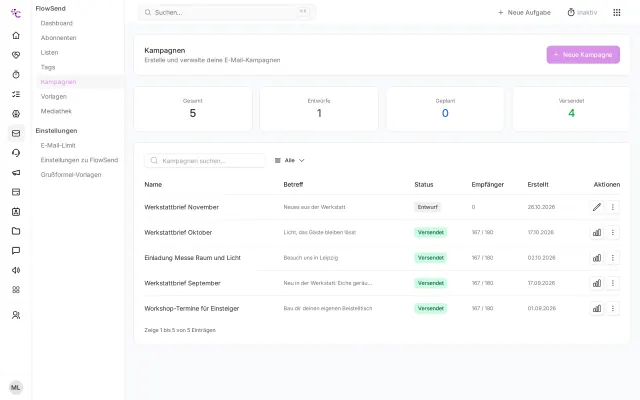Click the Gesamt 5 stats card
640x400 pixels.
193,109
